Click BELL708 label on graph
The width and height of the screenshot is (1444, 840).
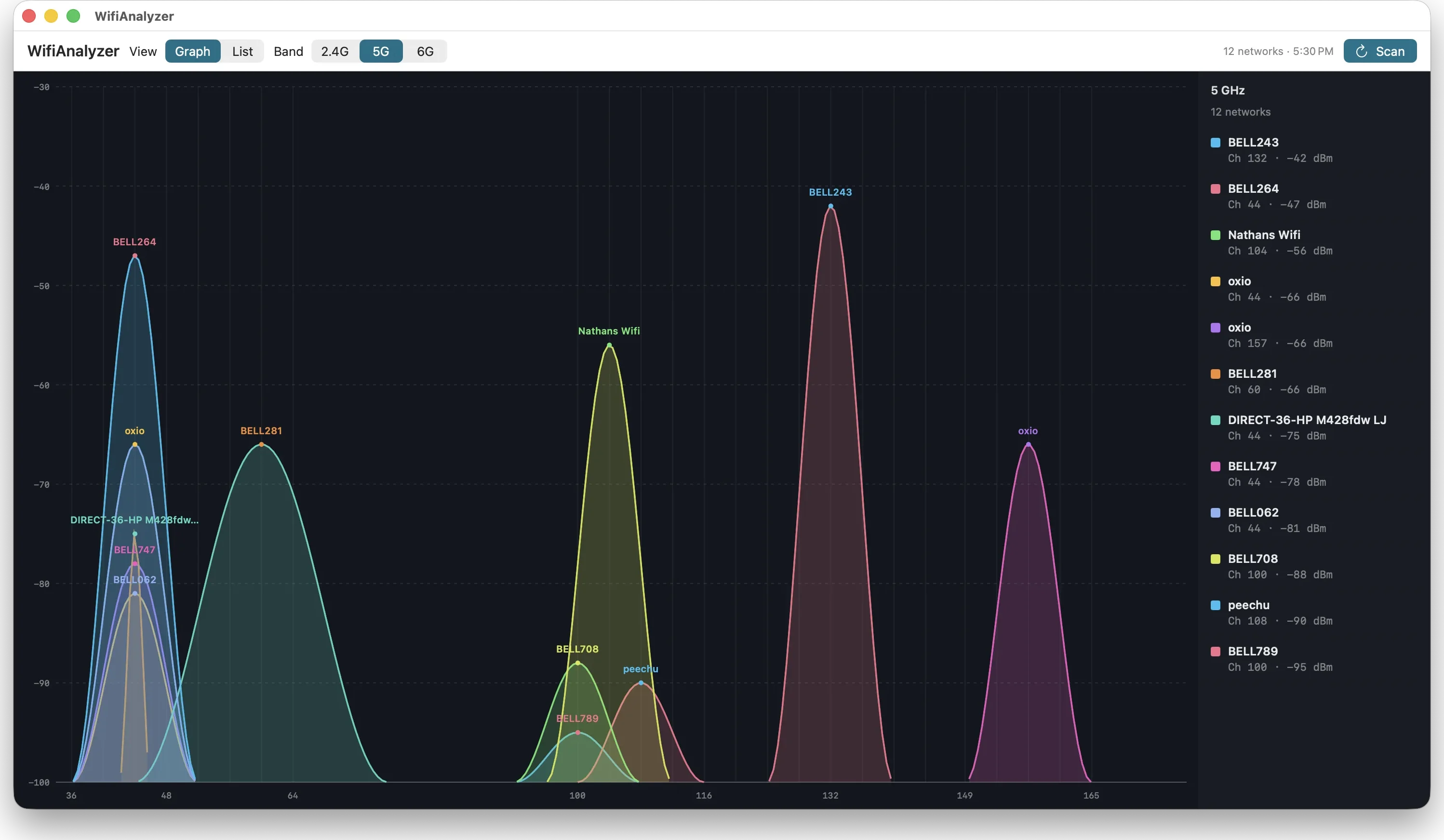click(577, 649)
